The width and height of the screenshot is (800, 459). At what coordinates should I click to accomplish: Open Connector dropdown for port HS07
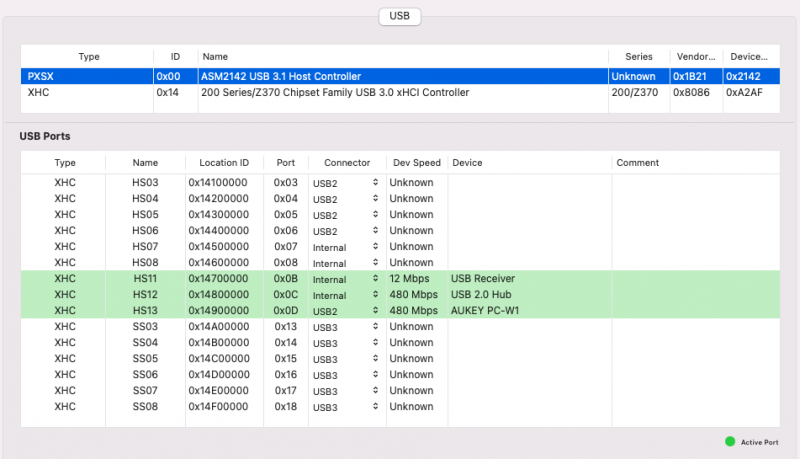point(346,247)
